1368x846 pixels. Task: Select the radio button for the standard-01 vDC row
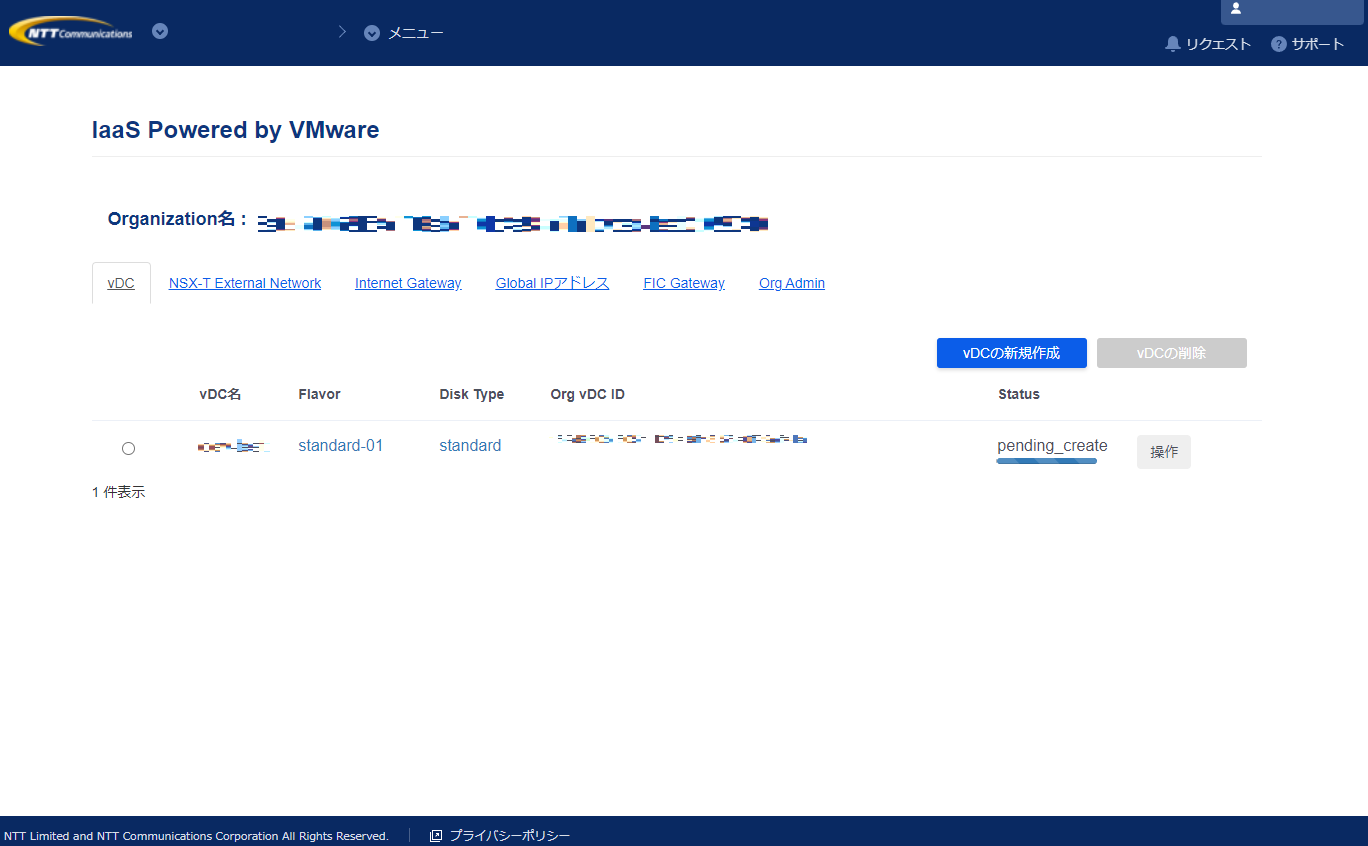coord(128,449)
